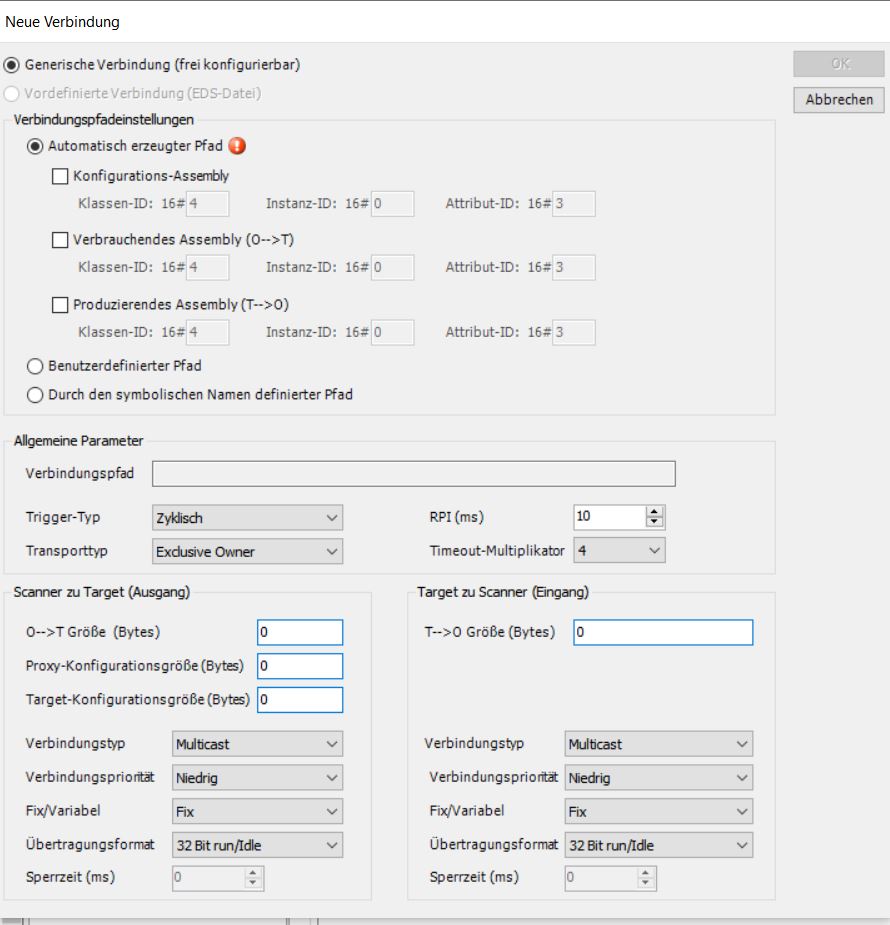Click Verbrauchendes Assembly Instanz-ID field
The image size is (890, 925).
392,267
